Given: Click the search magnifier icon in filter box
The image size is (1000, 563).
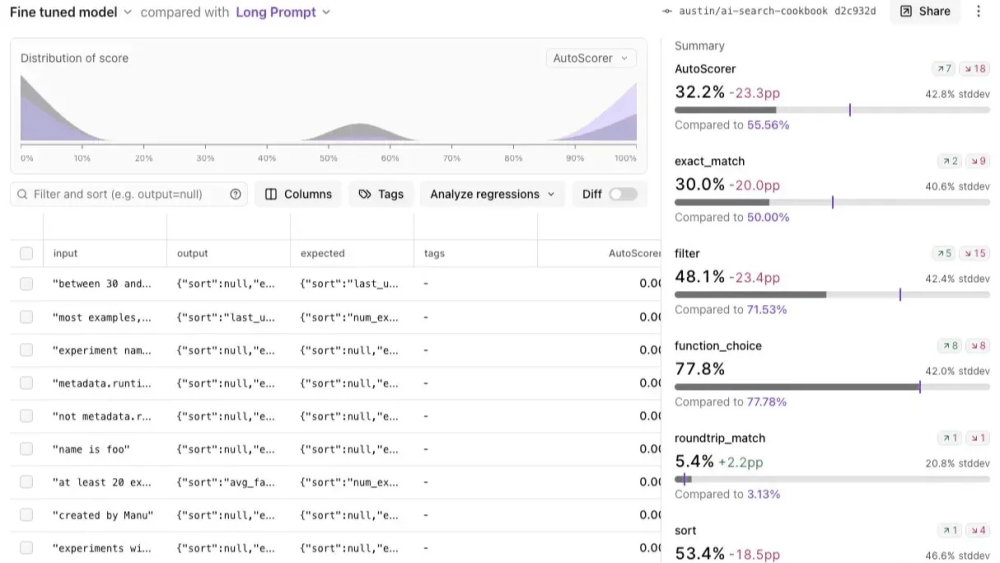Looking at the screenshot, I should click(x=22, y=194).
